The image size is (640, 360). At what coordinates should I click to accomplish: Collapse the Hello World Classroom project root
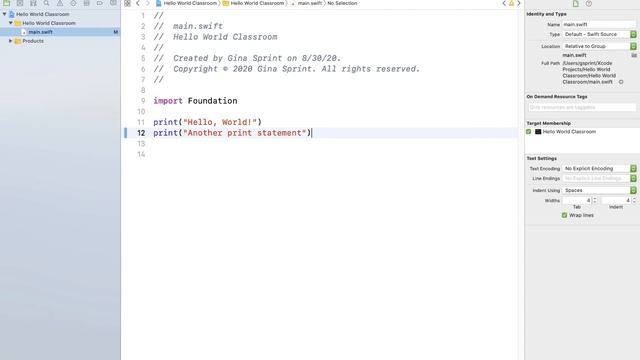[x=4, y=14]
